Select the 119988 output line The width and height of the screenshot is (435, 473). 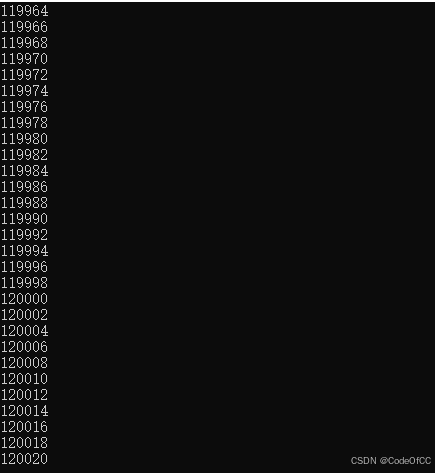[25, 203]
